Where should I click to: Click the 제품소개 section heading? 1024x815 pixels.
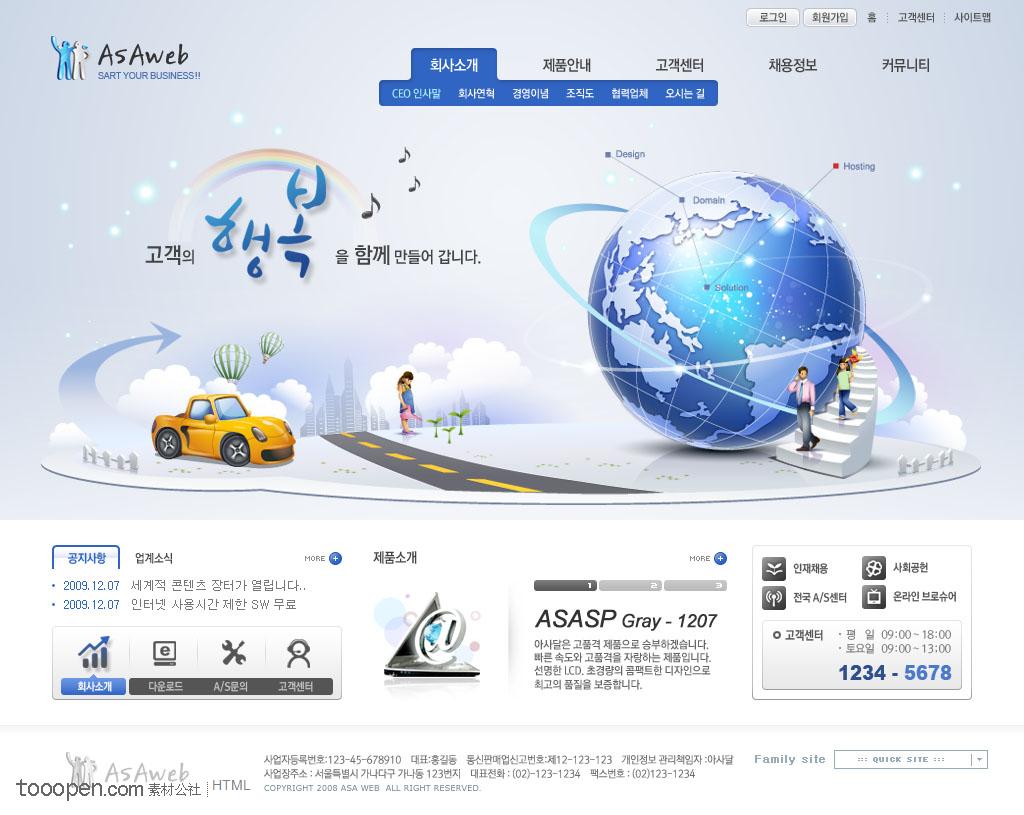pos(395,558)
